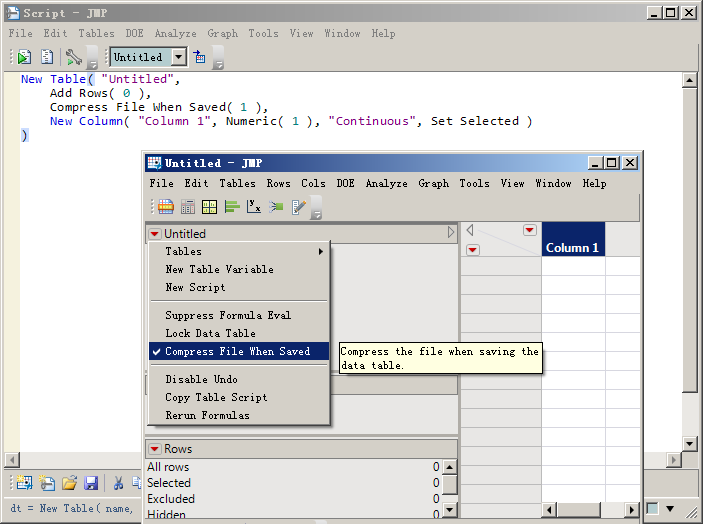Open the Fit Y by X icon
703x524 pixels.
[x=254, y=207]
